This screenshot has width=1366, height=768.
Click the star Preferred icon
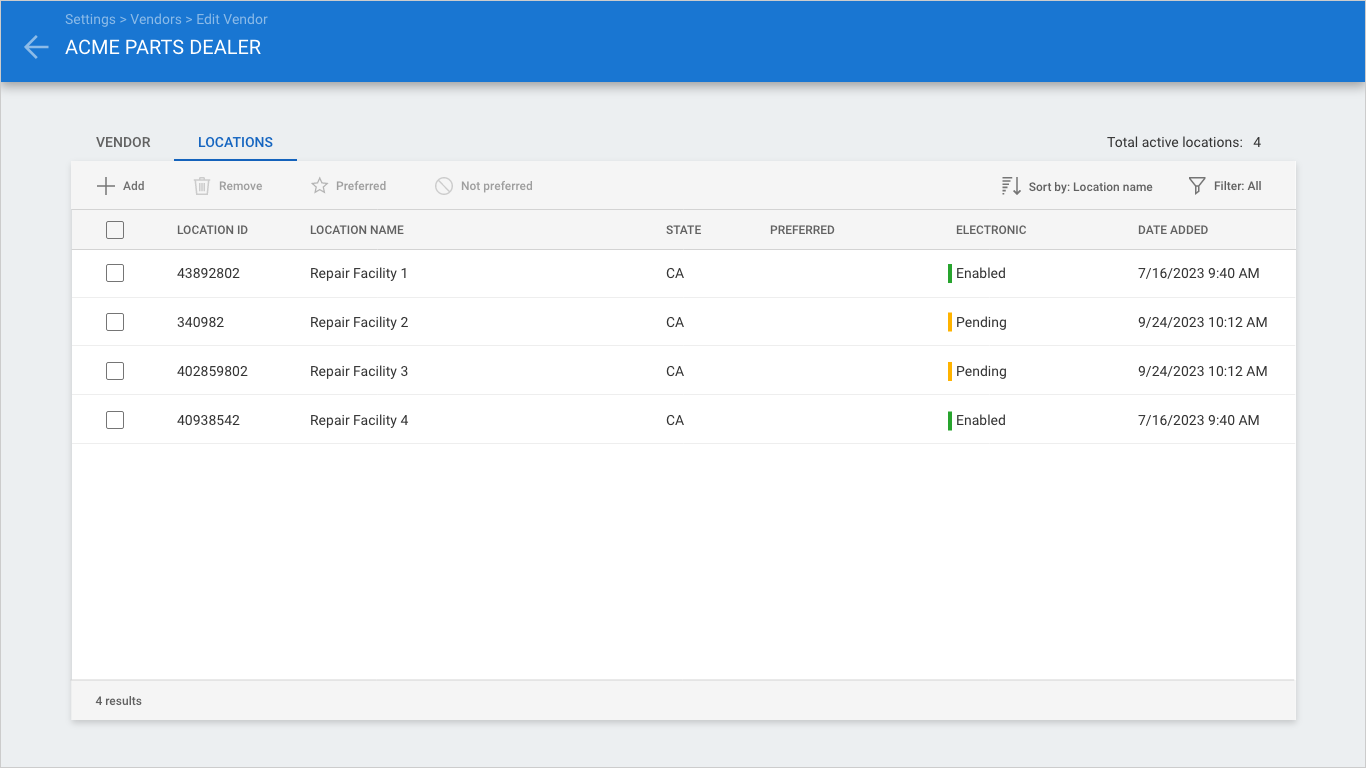tap(320, 186)
